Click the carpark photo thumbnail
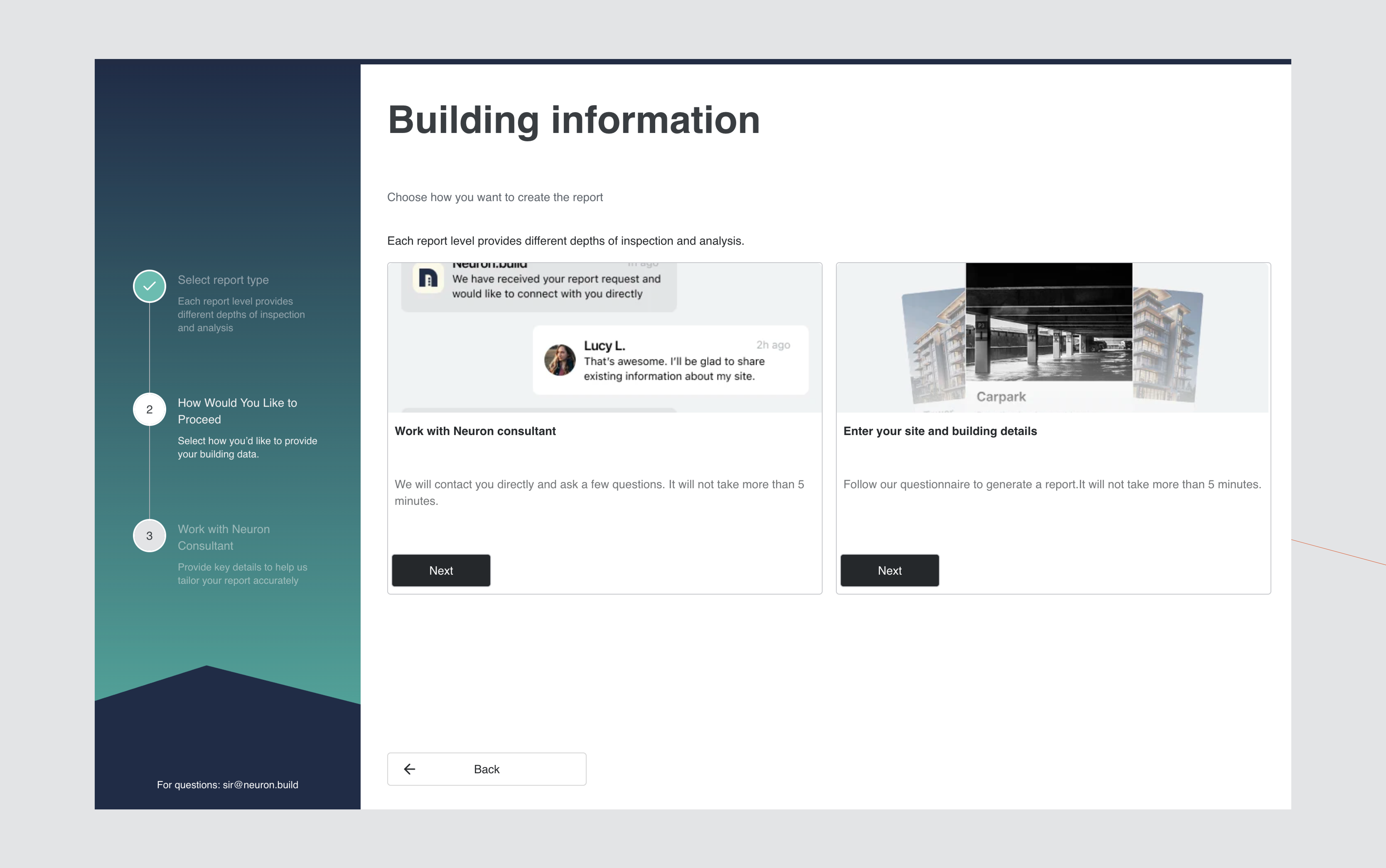The width and height of the screenshot is (1386, 868). 1049,322
